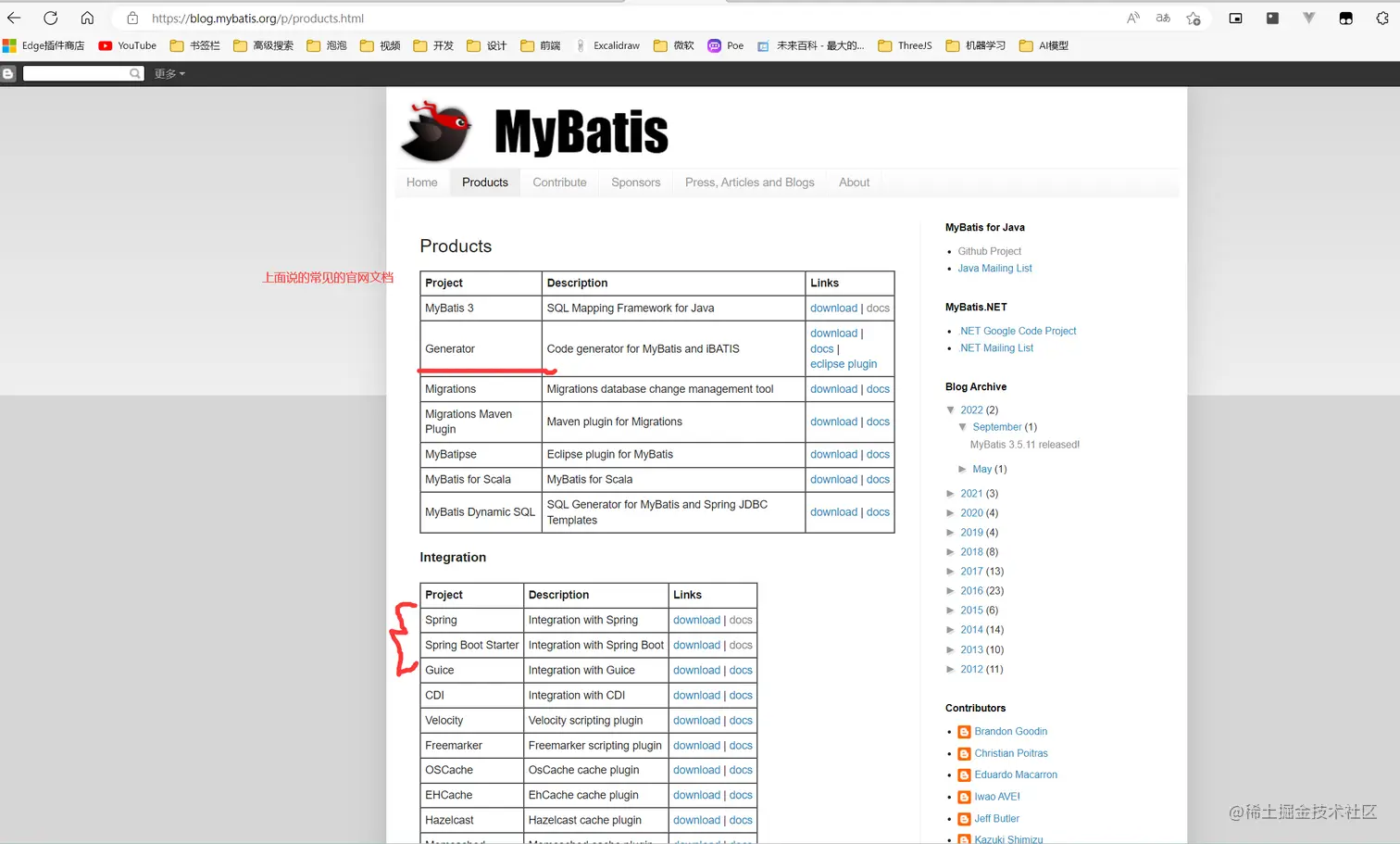1400x844 pixels.
Task: Expand the 2021 blog archive
Action: point(951,494)
